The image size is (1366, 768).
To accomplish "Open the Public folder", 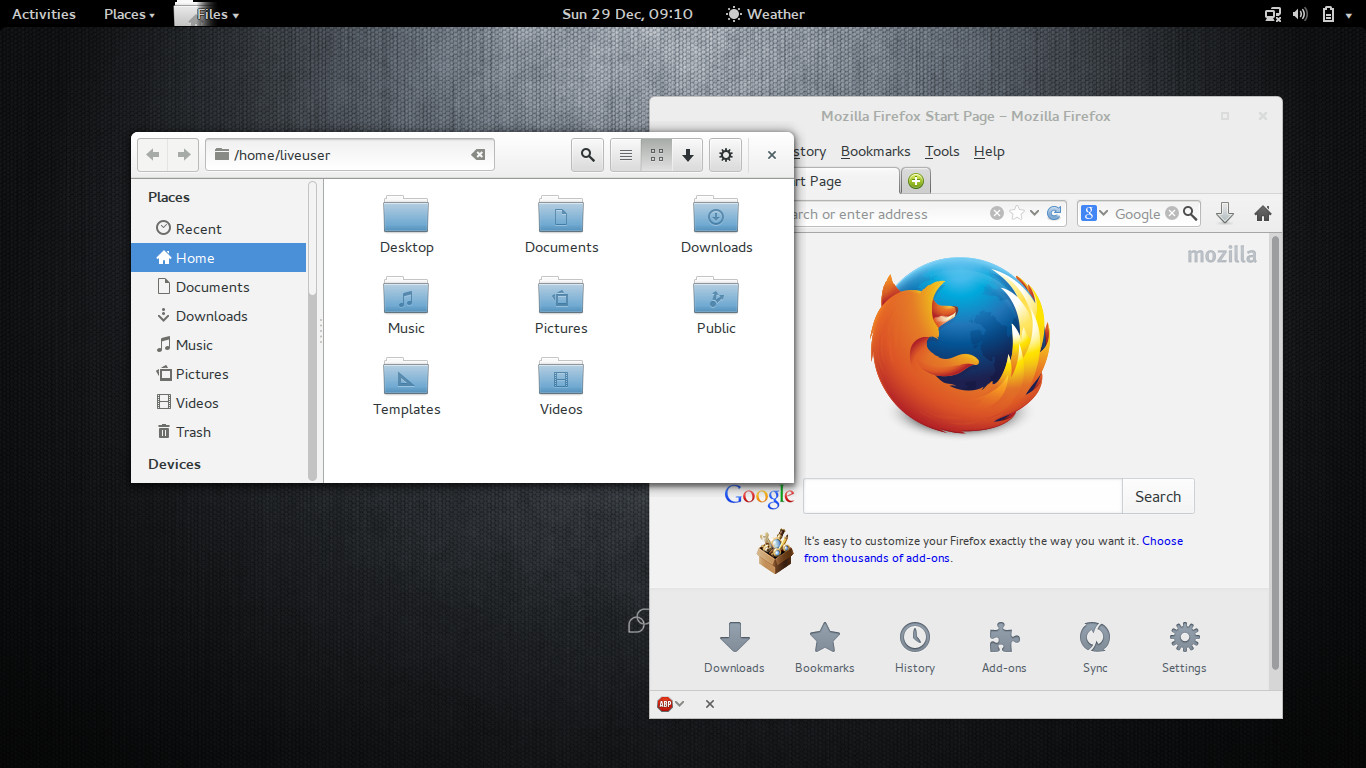I will click(716, 306).
